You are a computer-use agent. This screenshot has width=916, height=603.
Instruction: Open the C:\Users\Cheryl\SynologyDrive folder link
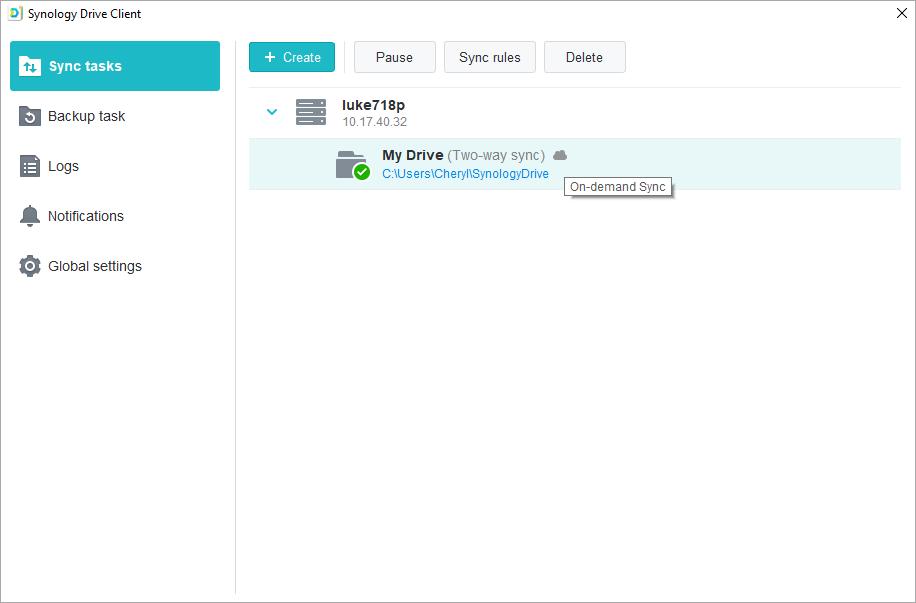point(466,174)
